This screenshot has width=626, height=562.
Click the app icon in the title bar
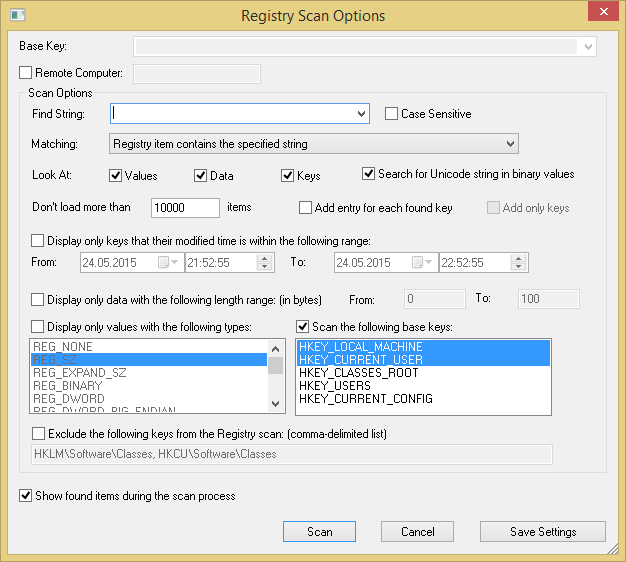[18, 15]
